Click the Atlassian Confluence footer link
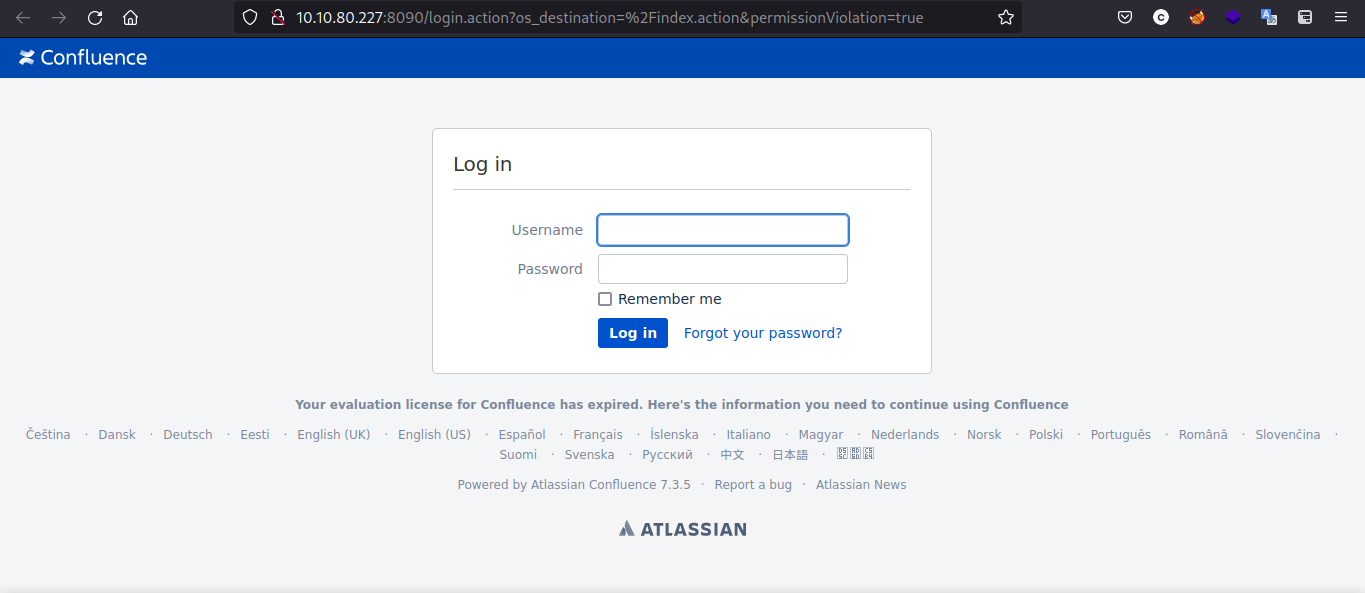The height and width of the screenshot is (593, 1365). (610, 485)
